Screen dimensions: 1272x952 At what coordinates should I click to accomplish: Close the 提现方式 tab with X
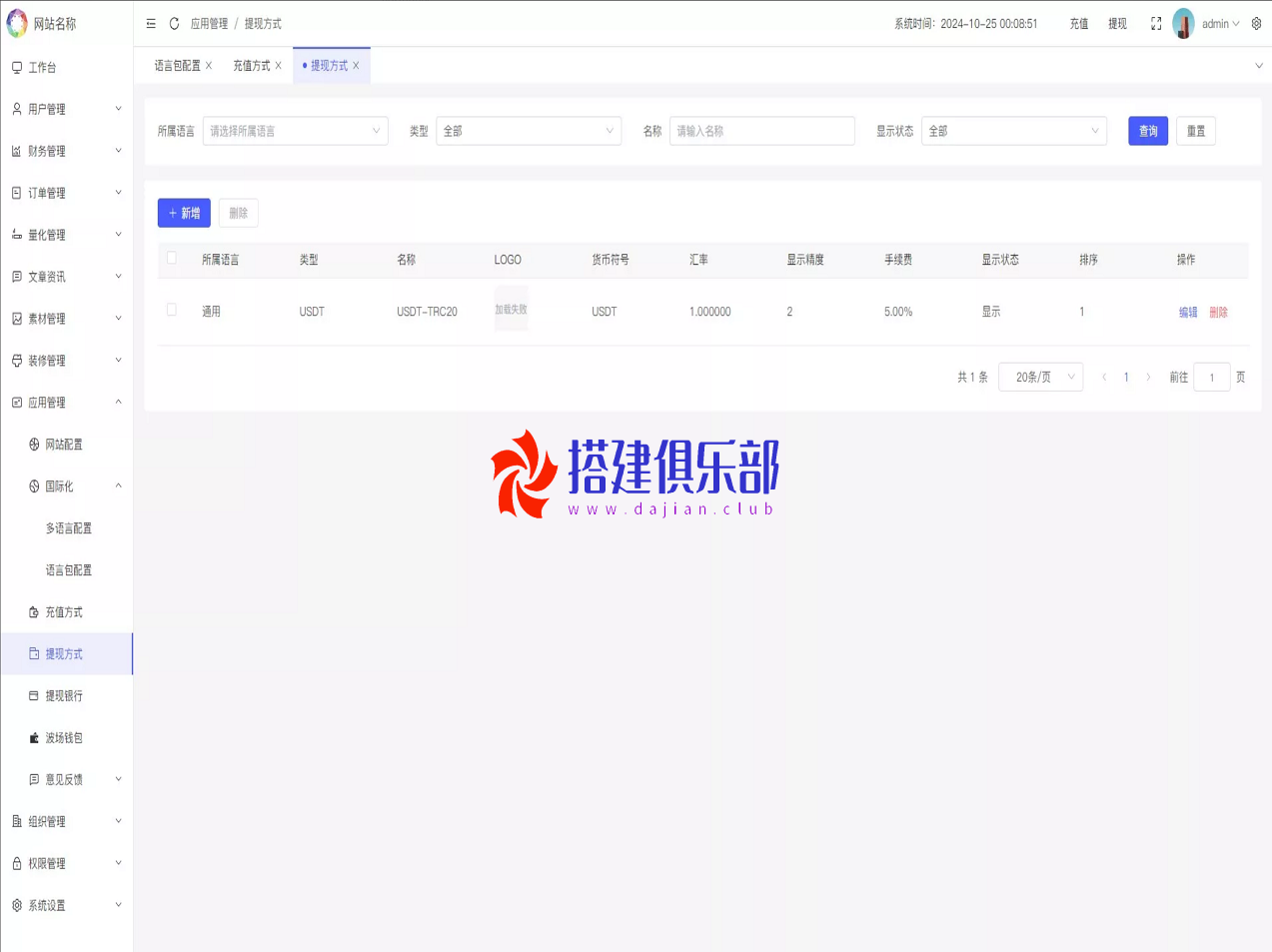coord(356,66)
